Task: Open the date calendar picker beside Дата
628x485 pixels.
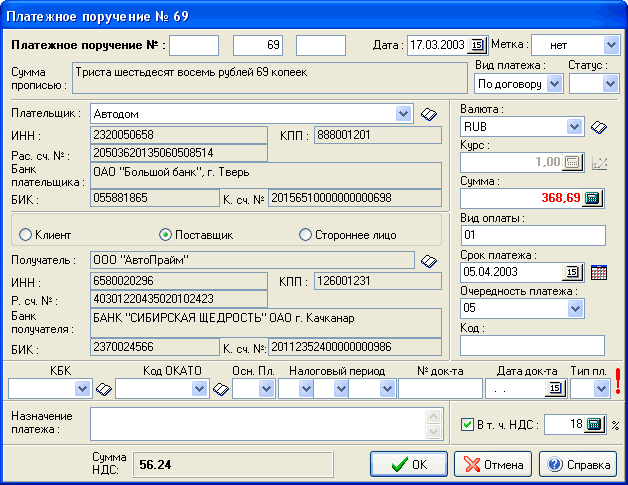Action: point(477,45)
